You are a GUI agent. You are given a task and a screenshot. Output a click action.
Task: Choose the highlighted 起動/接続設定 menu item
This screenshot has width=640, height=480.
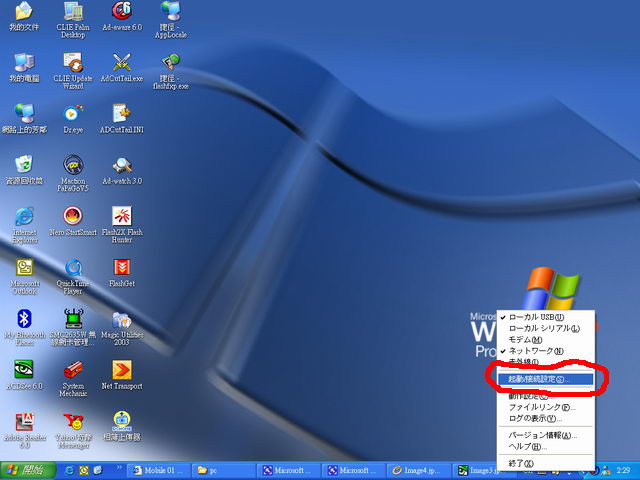[545, 379]
